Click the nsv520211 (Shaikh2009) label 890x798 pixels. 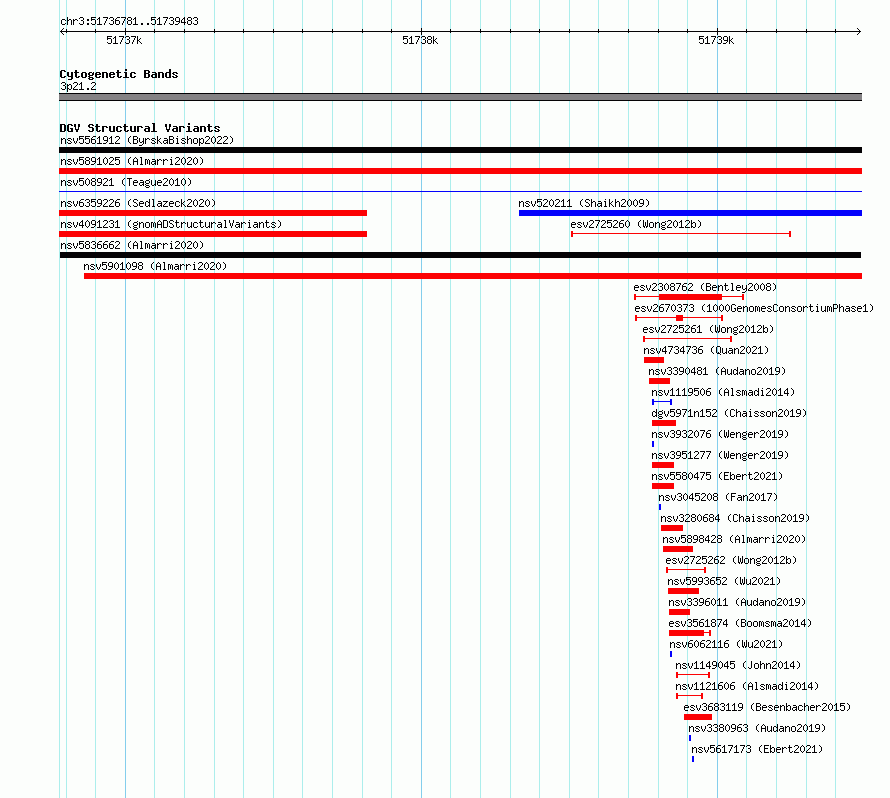click(x=584, y=203)
